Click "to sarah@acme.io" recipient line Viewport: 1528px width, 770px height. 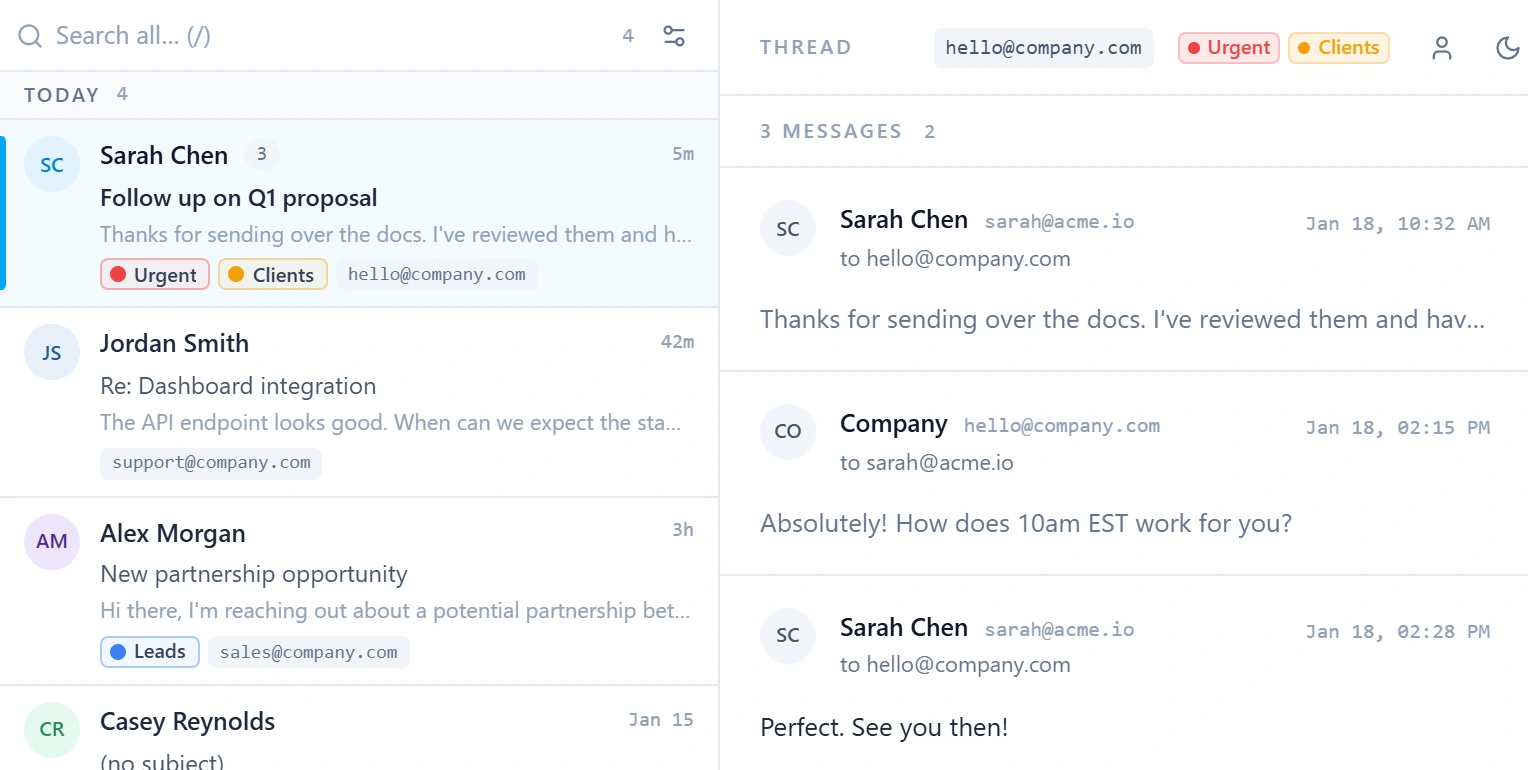point(927,463)
